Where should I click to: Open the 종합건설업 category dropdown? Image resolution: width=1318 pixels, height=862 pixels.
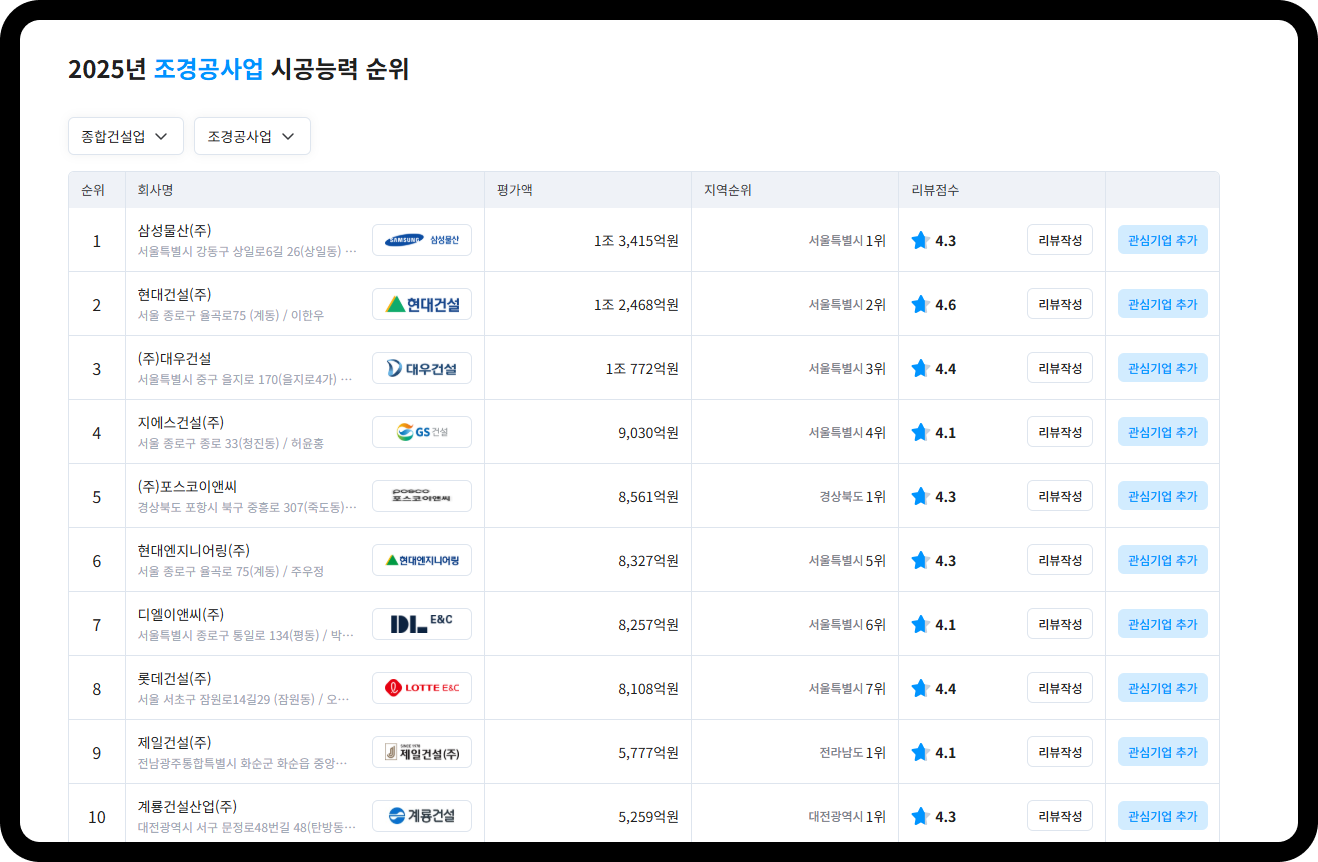pos(126,136)
